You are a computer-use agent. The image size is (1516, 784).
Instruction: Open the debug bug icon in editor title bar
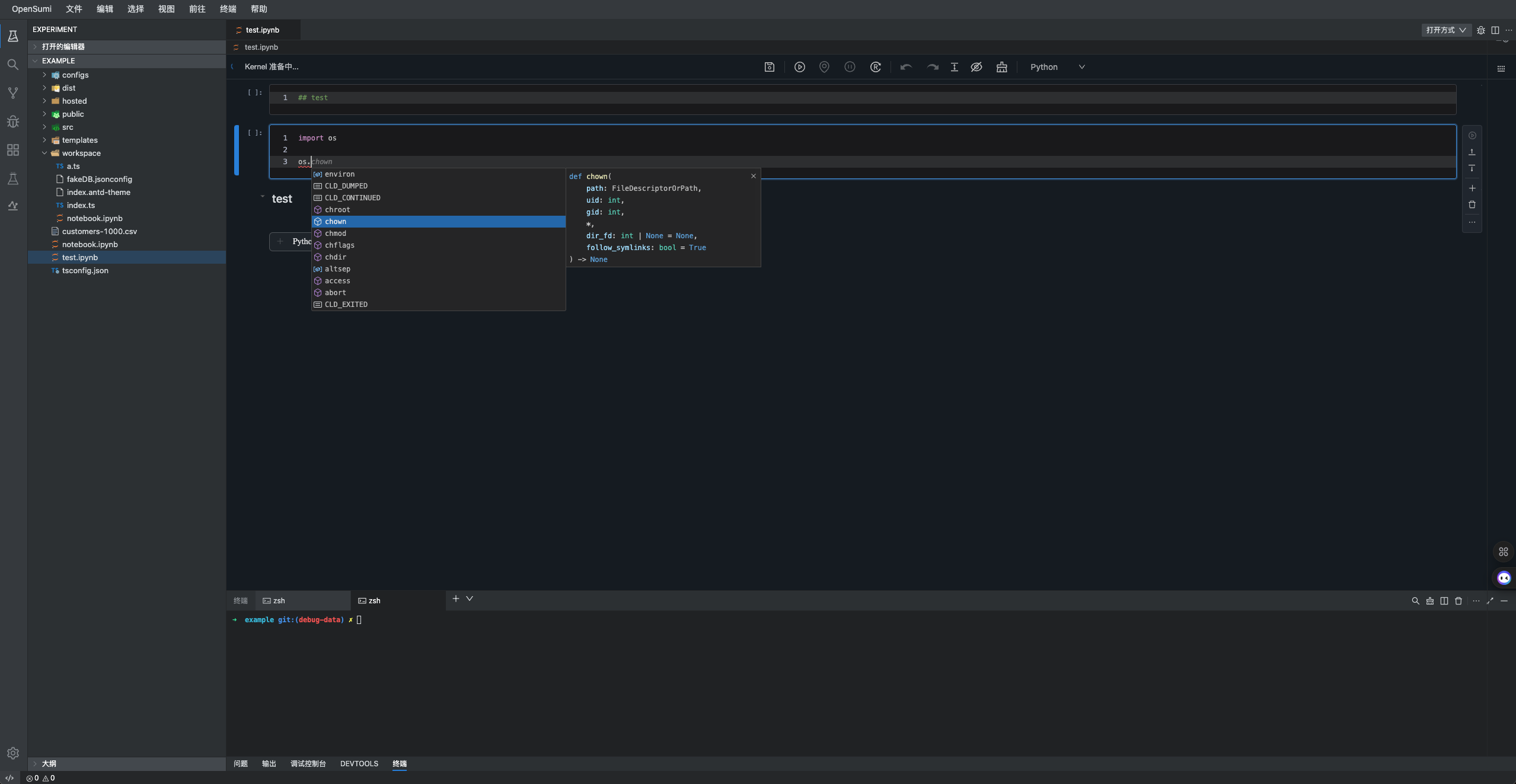pos(1481,30)
